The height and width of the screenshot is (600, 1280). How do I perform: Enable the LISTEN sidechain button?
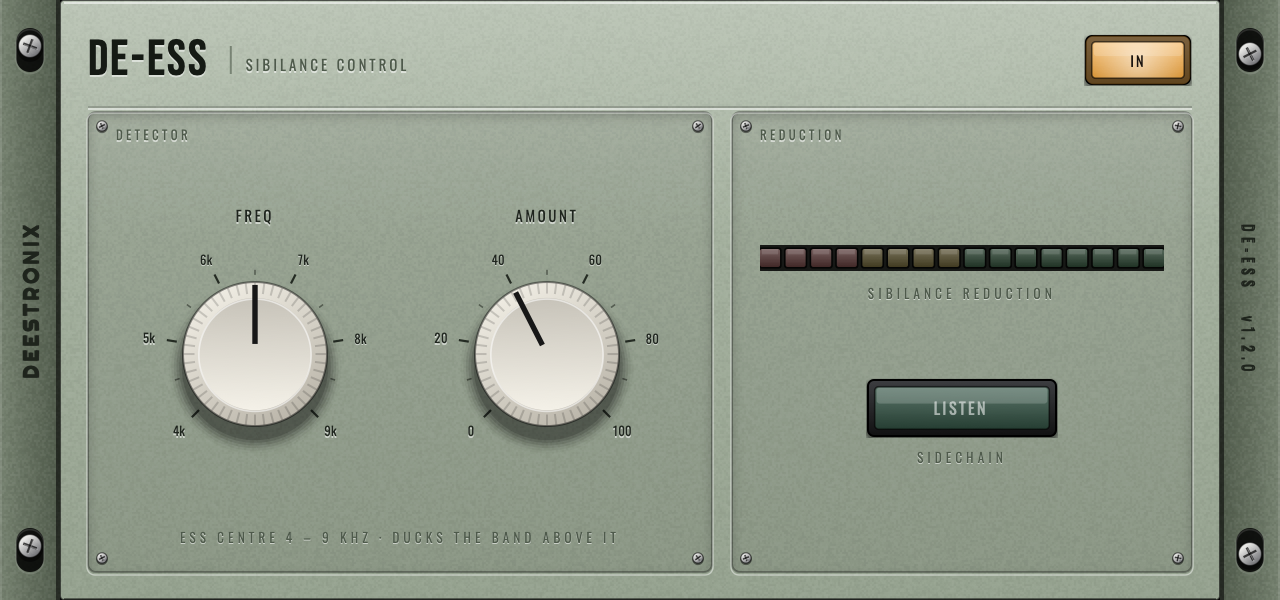(x=961, y=408)
